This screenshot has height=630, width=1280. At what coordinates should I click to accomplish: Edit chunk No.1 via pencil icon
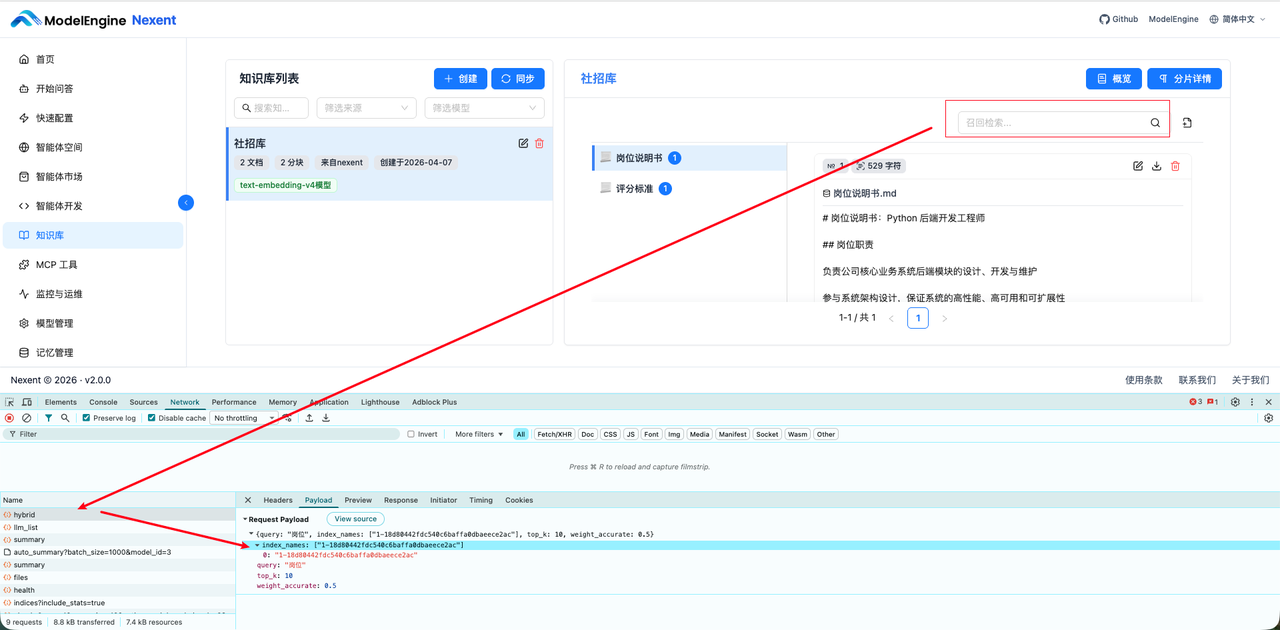[1138, 166]
